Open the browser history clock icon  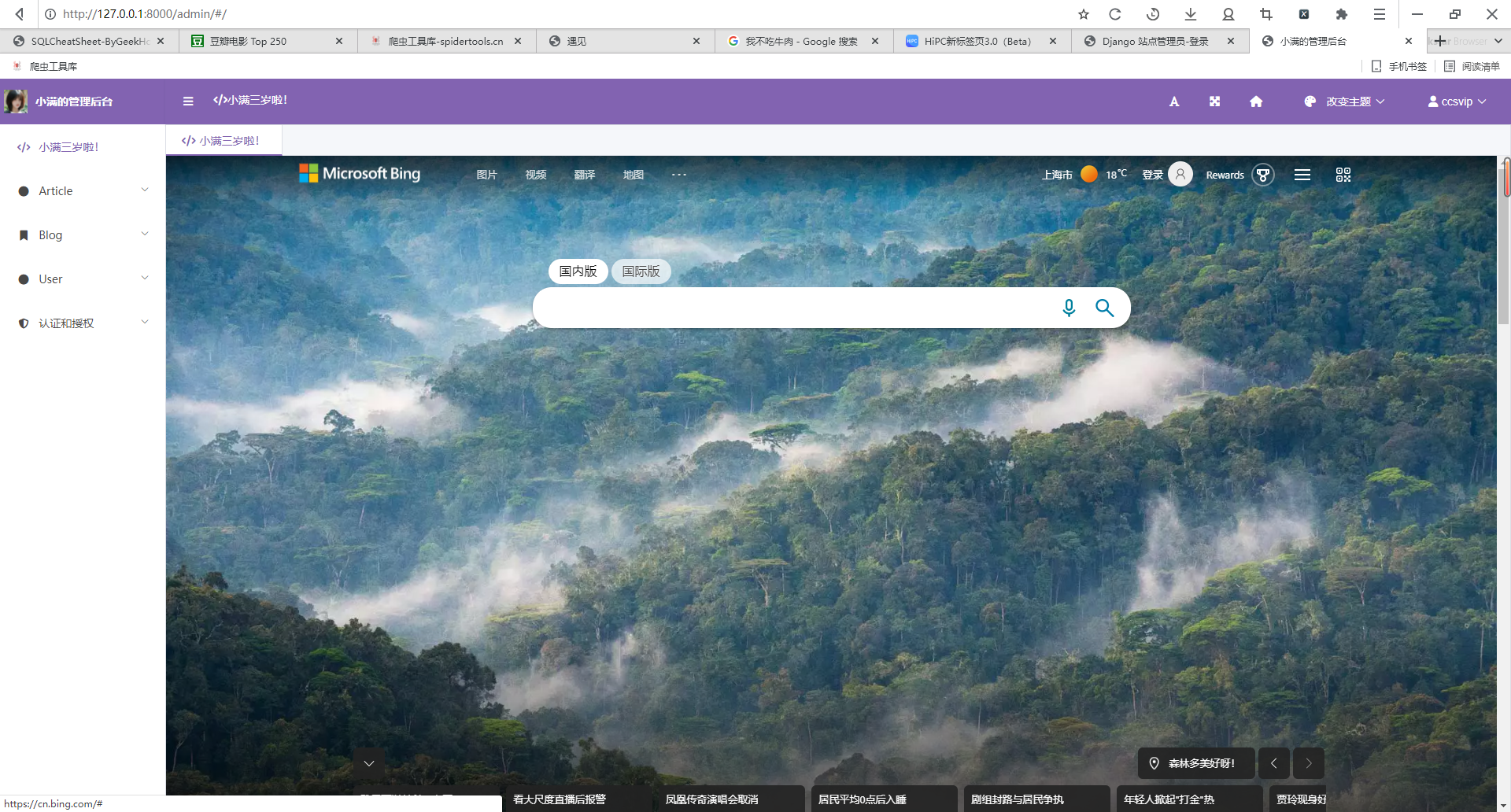1153,14
